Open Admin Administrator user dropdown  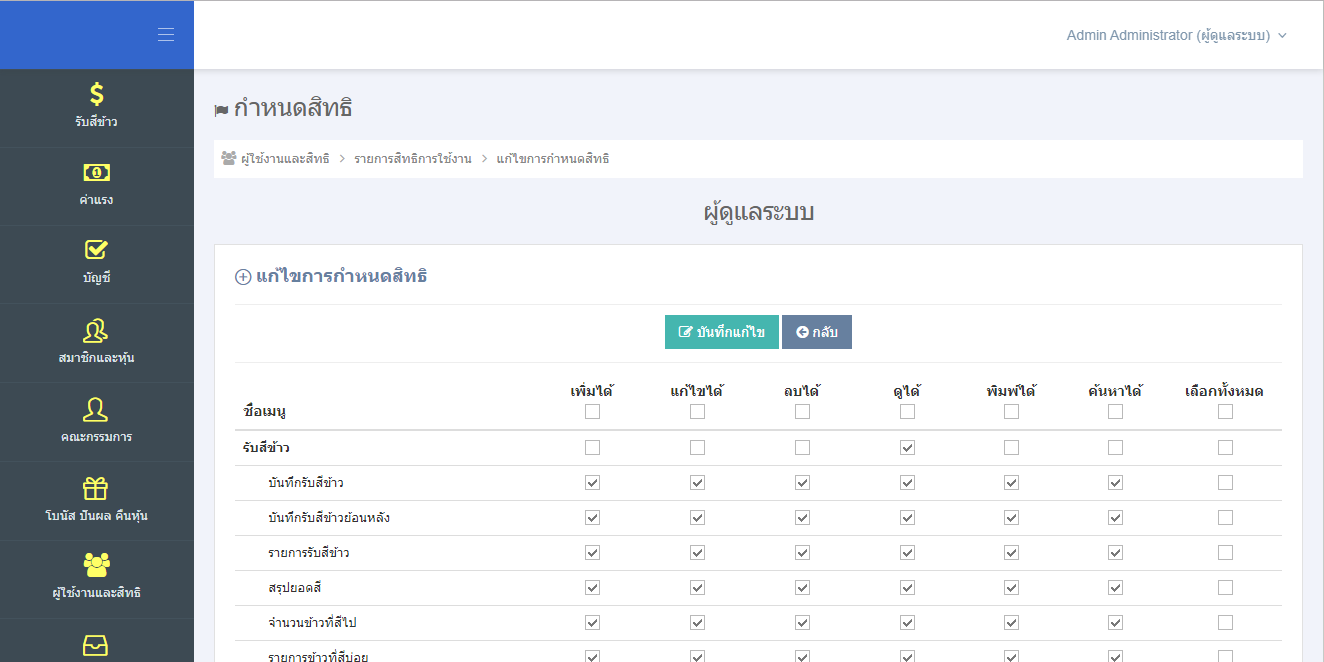1177,35
